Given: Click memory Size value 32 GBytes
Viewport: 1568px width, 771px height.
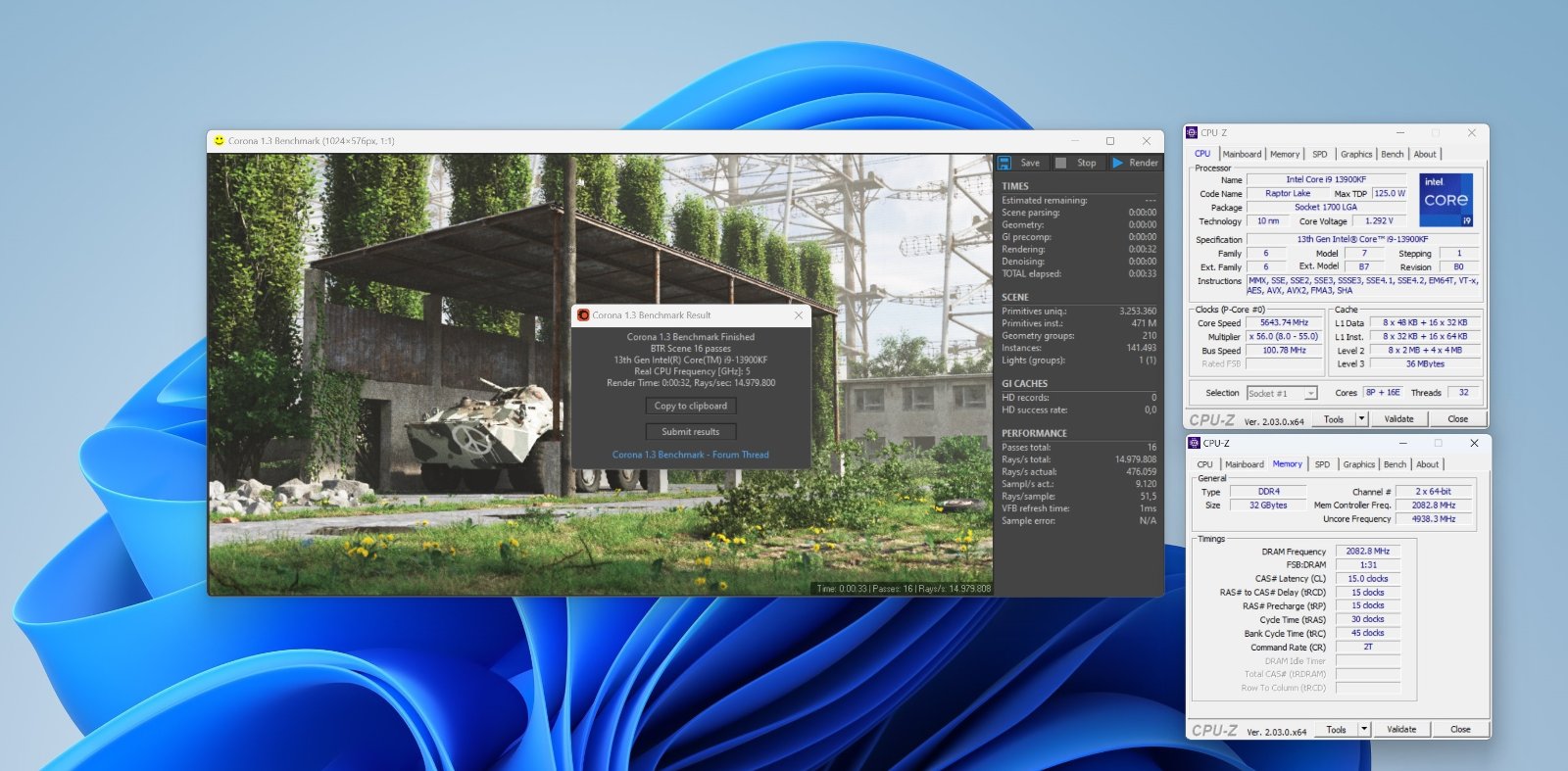Looking at the screenshot, I should [1268, 505].
